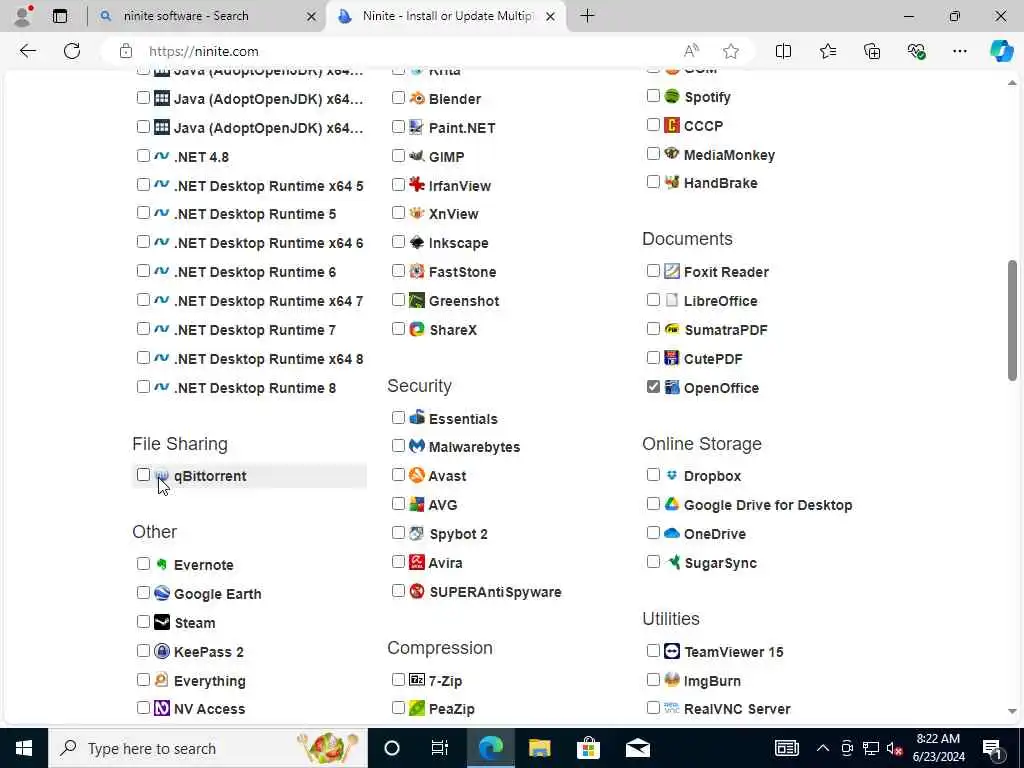The image size is (1024, 768).
Task: Tick the Malwarebytes checkbox
Action: pyautogui.click(x=398, y=445)
